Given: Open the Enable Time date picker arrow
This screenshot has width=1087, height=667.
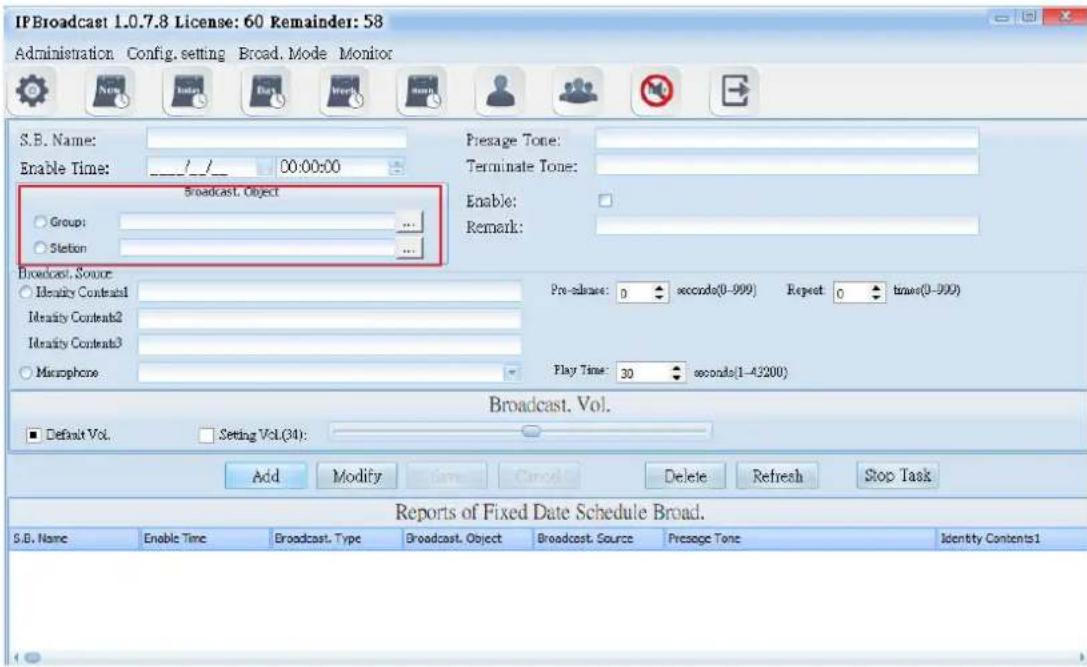Looking at the screenshot, I should pyautogui.click(x=263, y=167).
